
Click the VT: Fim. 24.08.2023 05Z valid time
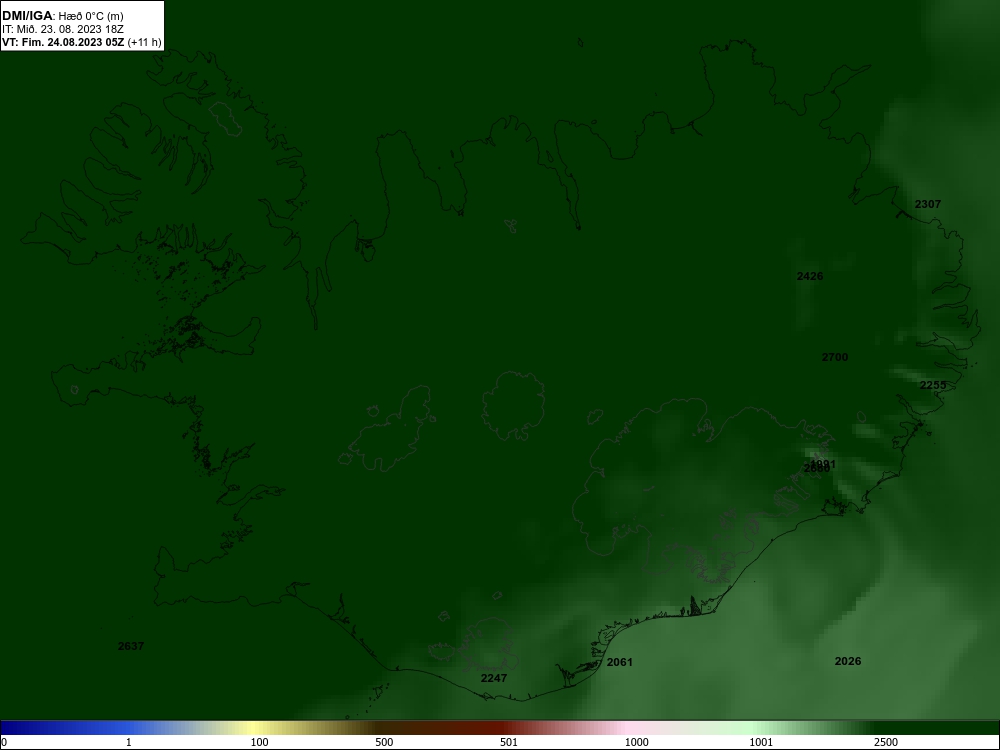pyautogui.click(x=63, y=43)
